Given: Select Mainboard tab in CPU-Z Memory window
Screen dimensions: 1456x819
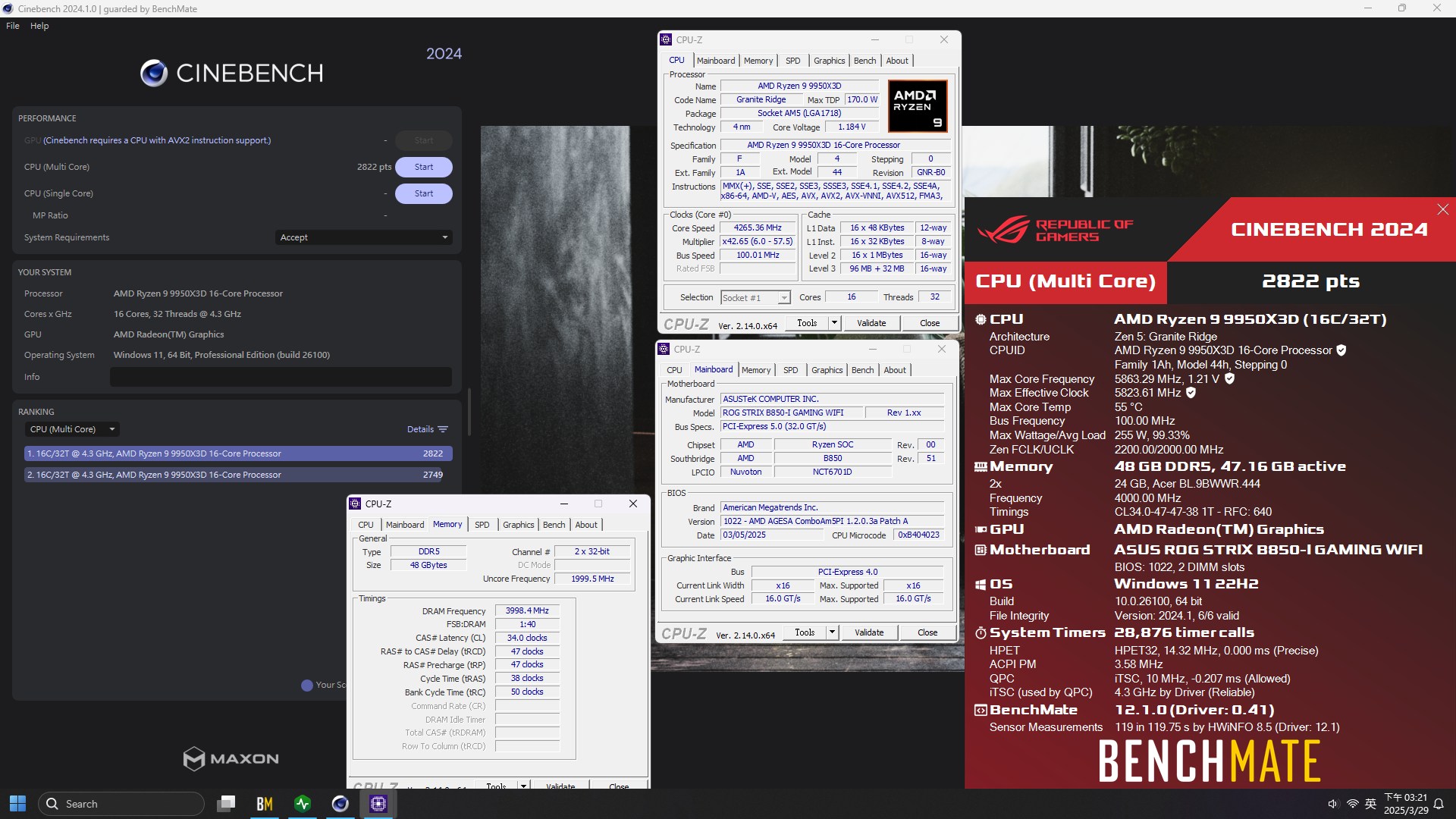Looking at the screenshot, I should point(405,525).
